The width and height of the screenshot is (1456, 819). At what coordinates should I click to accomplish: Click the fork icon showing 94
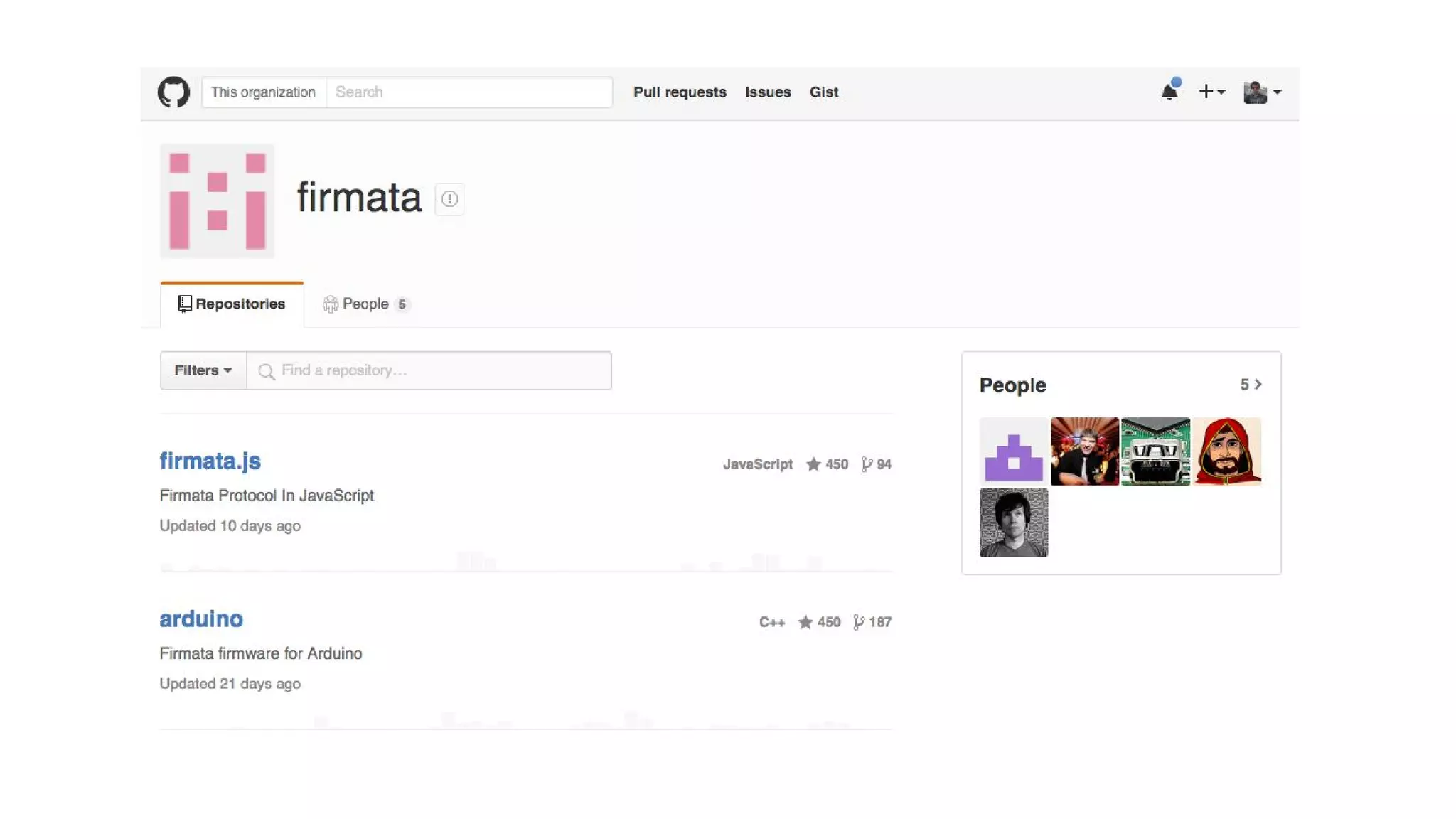pos(867,464)
